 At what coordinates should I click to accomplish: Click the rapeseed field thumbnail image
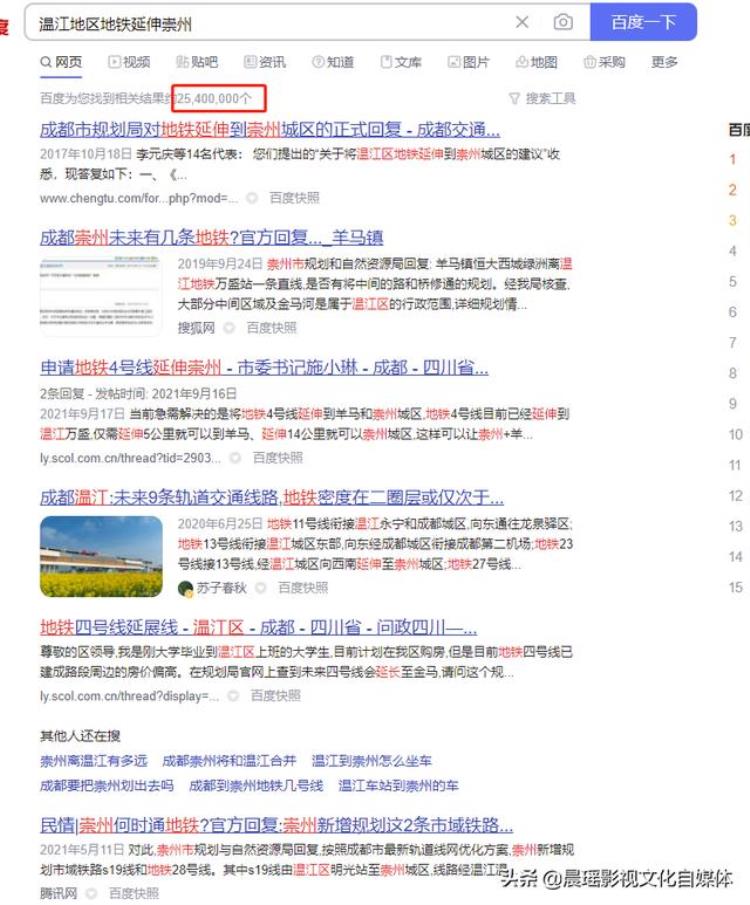tap(101, 556)
